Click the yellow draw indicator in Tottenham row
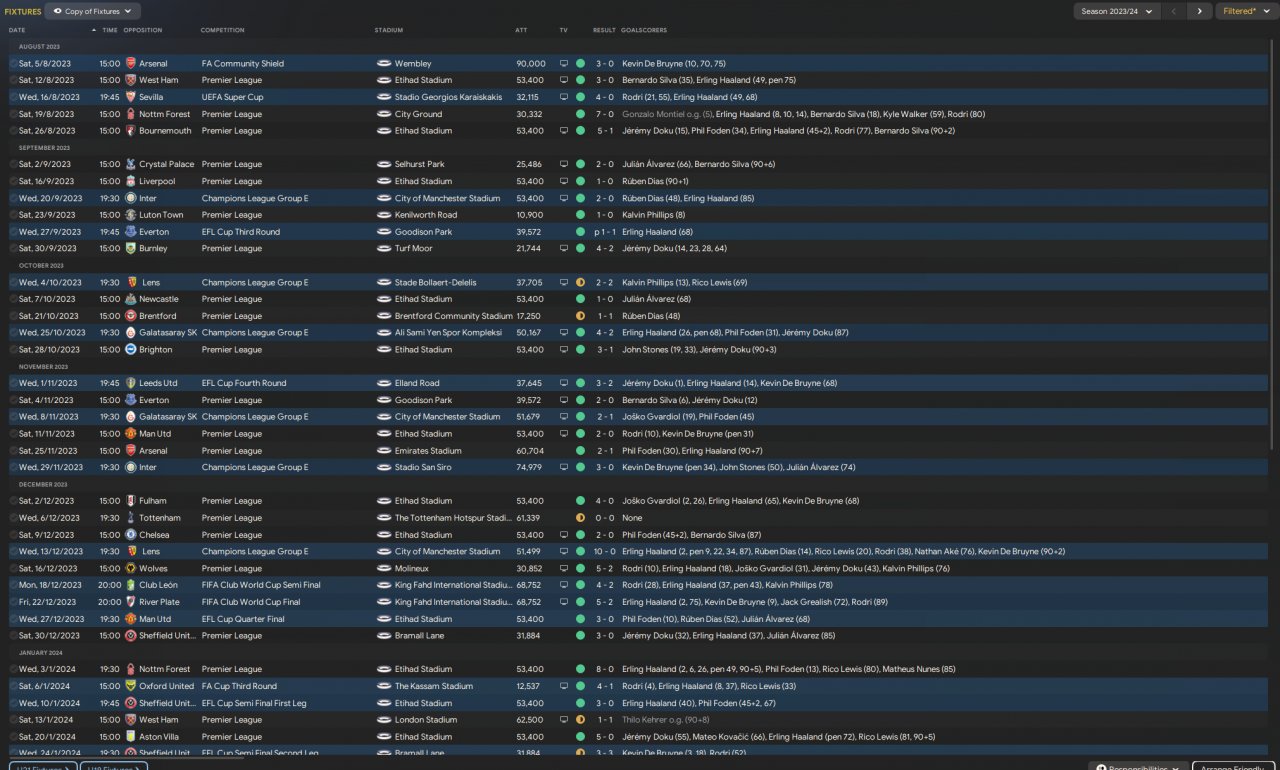 pos(580,518)
